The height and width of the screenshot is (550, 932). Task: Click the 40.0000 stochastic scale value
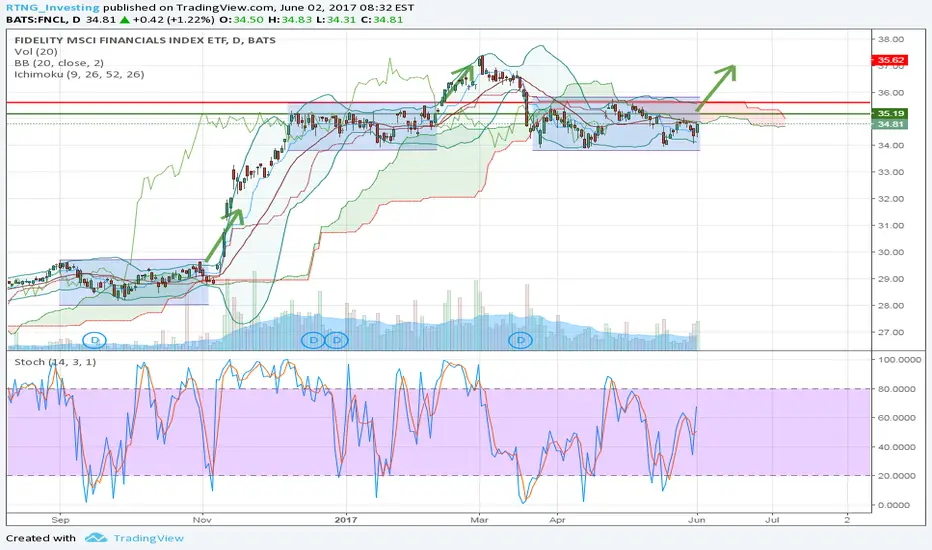pos(898,447)
